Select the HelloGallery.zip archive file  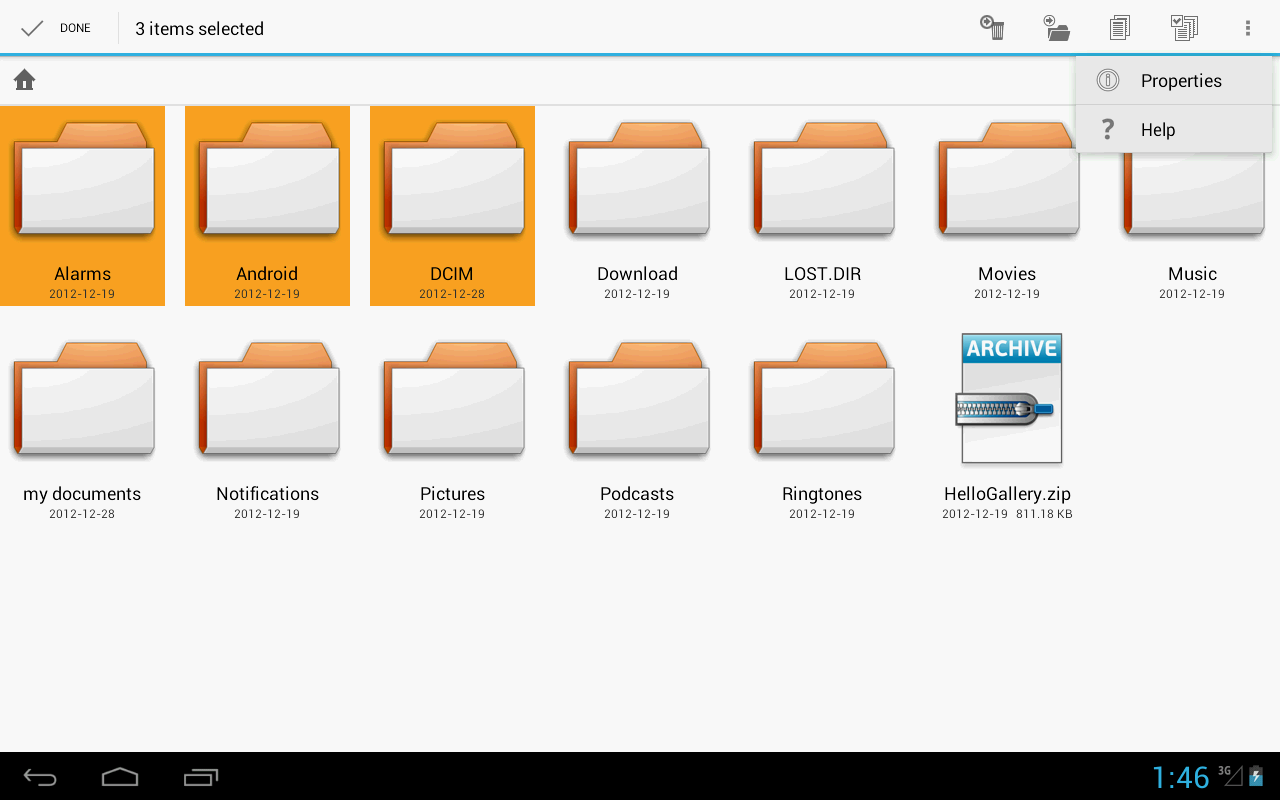(1007, 426)
